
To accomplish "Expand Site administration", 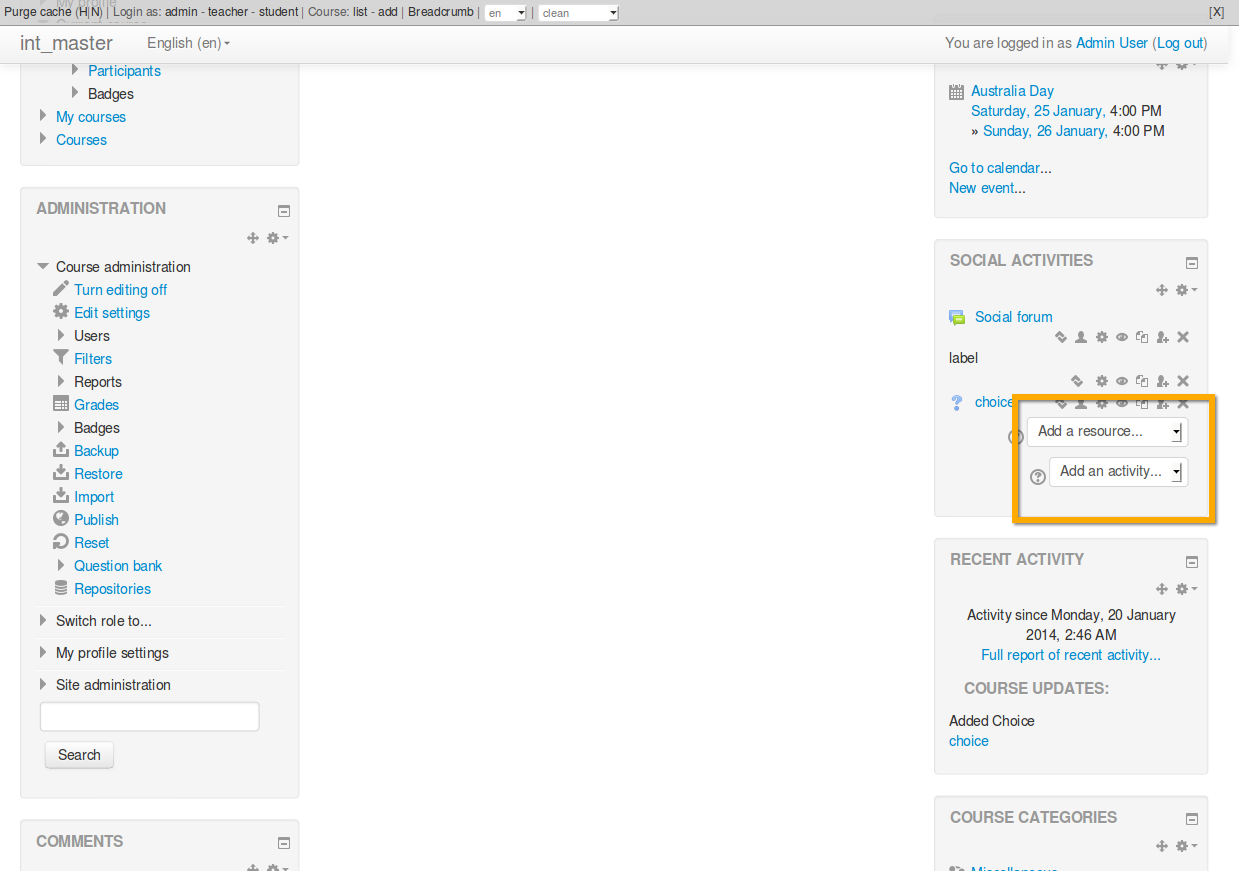I will click(43, 685).
